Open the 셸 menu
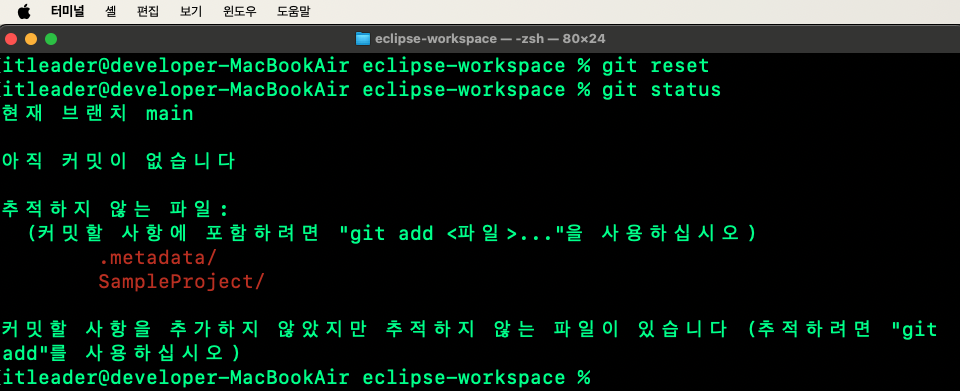The height and width of the screenshot is (391, 960). point(110,11)
